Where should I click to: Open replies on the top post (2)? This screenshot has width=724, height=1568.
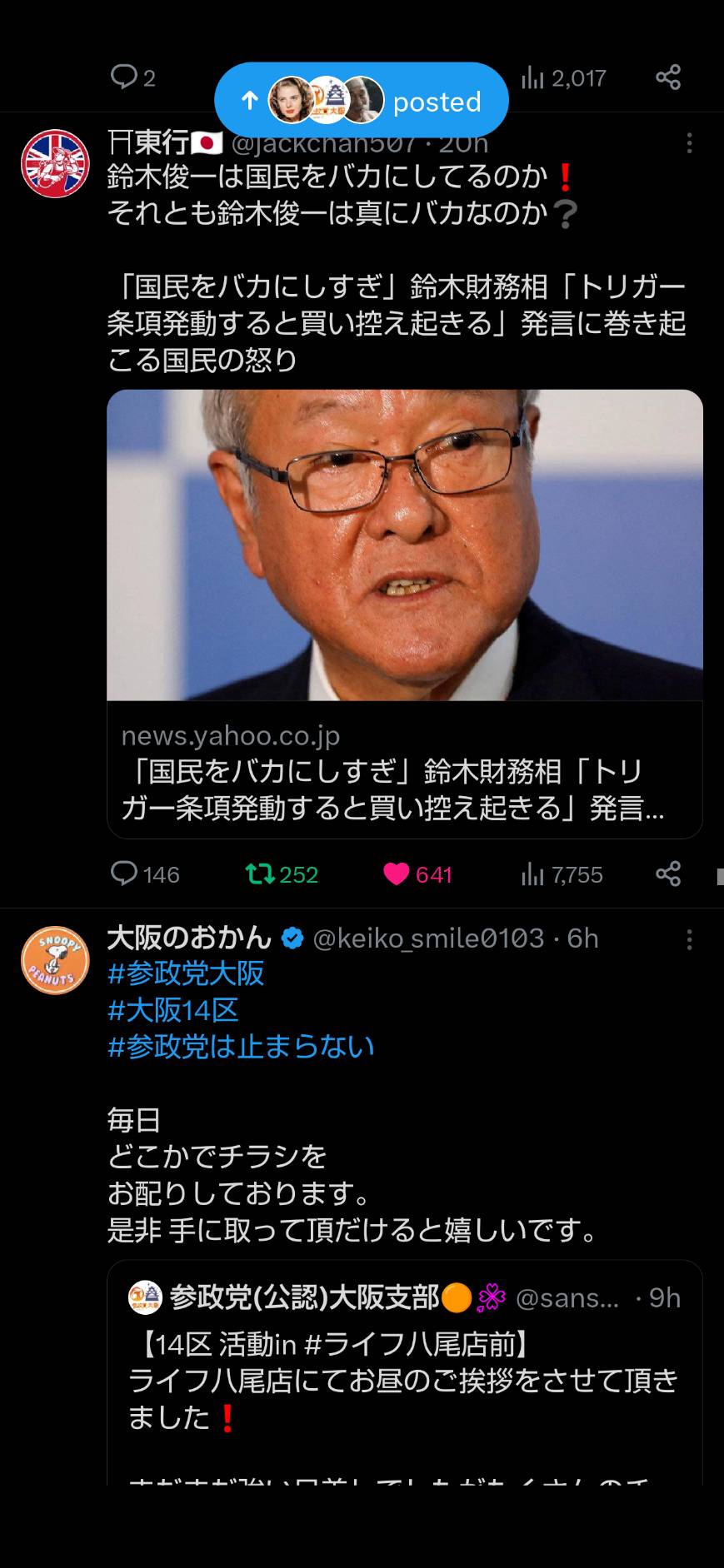133,77
